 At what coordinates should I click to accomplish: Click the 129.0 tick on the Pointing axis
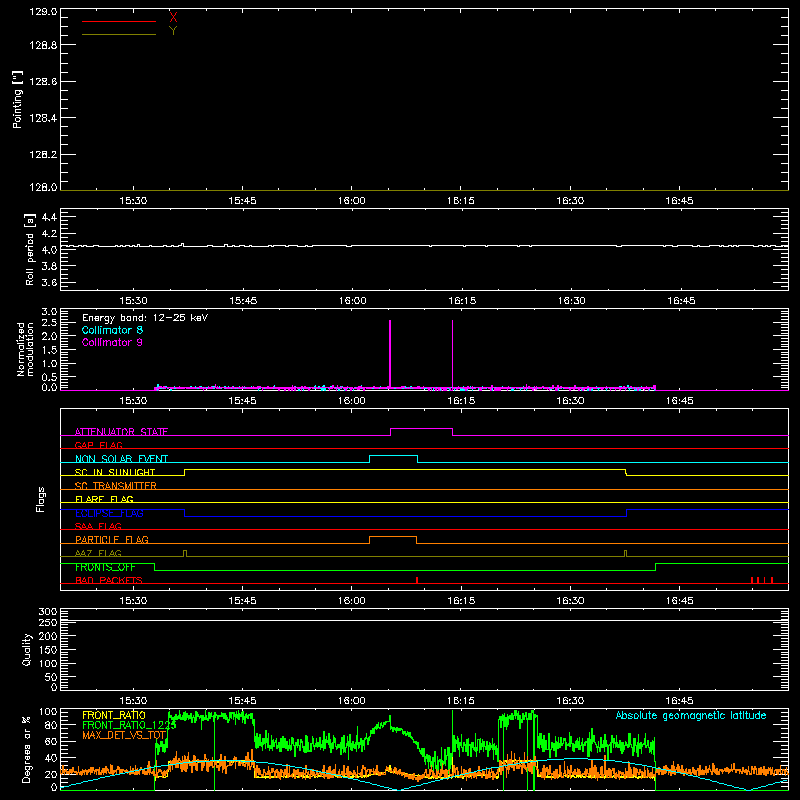43,11
